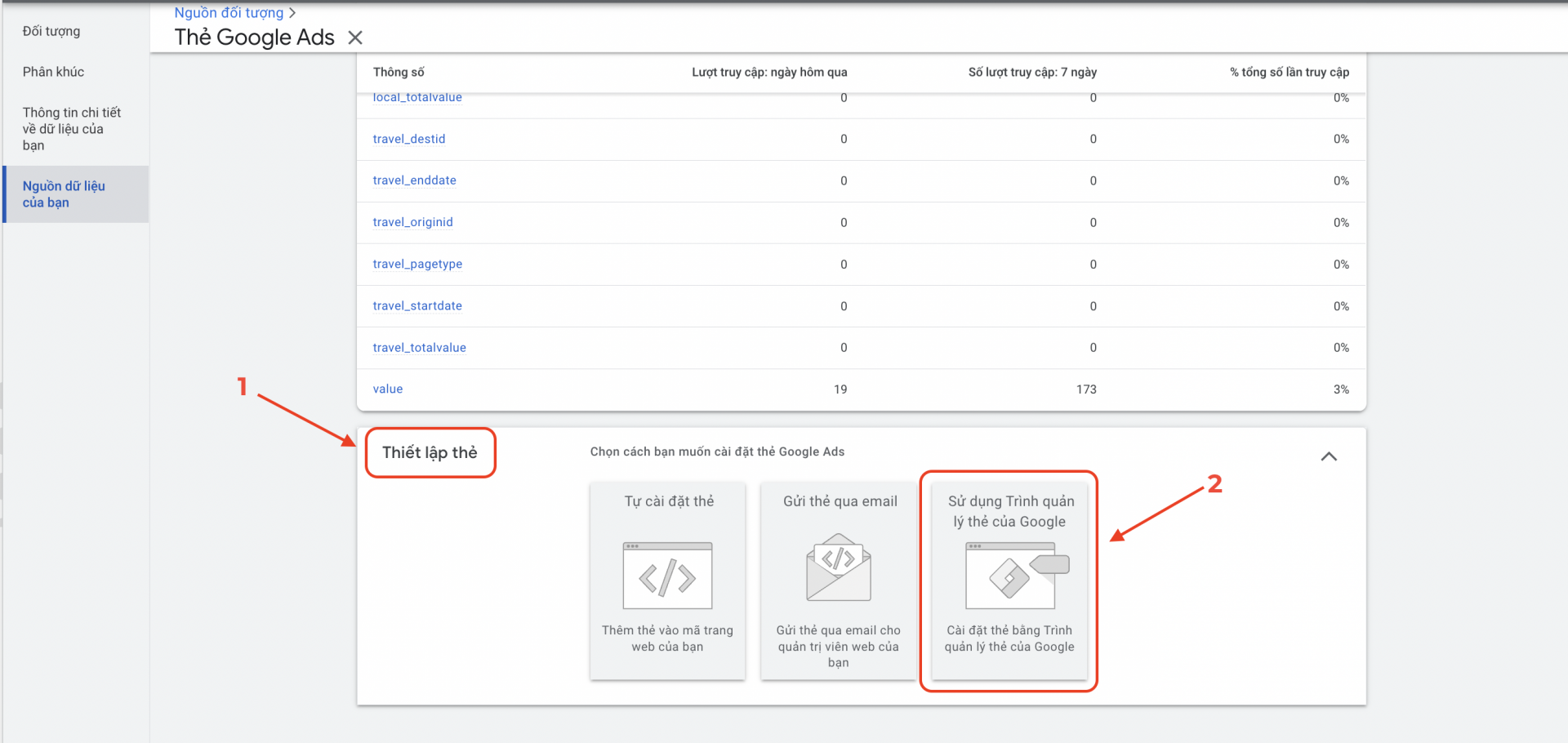Open the local_totalvalue parameter link

pos(417,98)
